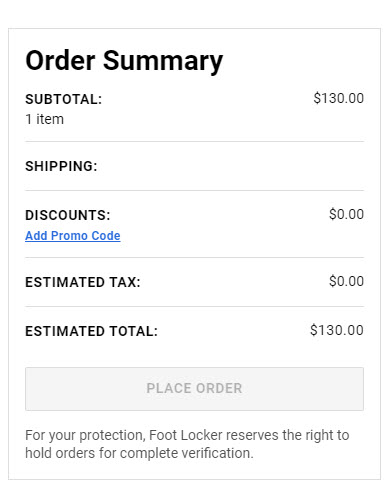Click the Place Order button
Viewport: 390px width, 495px height.
[x=194, y=389]
